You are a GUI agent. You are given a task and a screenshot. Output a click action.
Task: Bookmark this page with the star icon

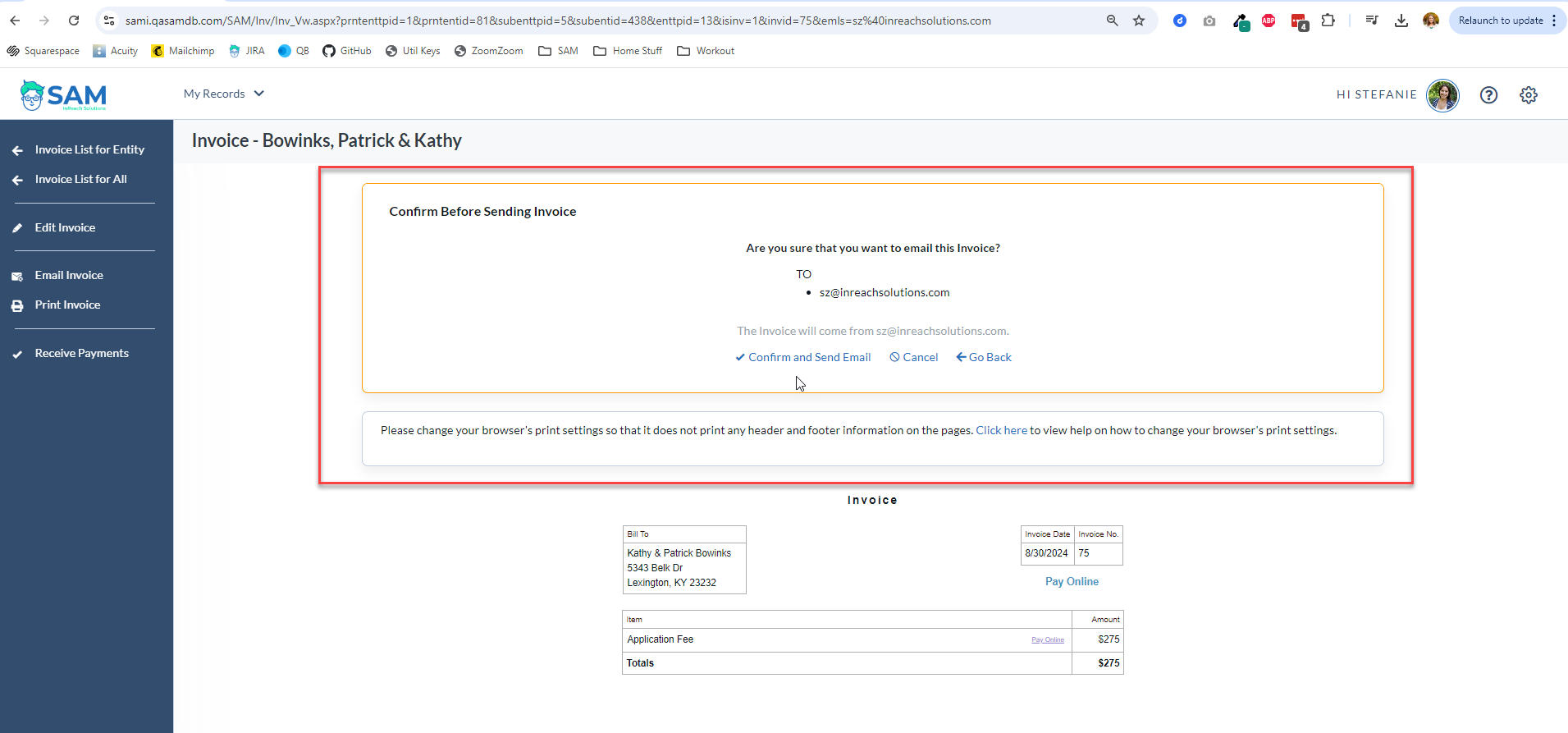click(1139, 21)
